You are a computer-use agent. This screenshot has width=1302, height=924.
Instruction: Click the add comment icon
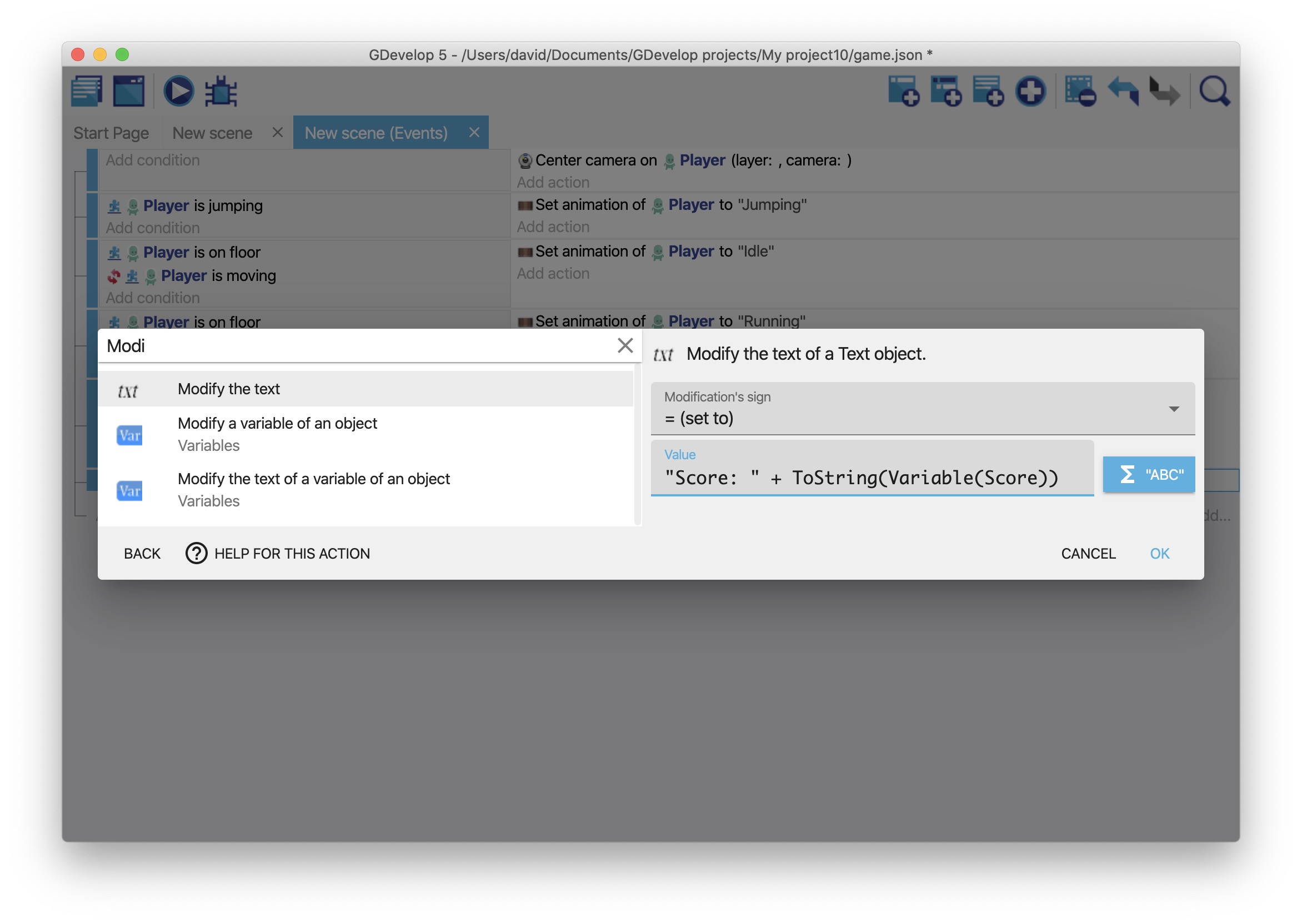[x=988, y=91]
